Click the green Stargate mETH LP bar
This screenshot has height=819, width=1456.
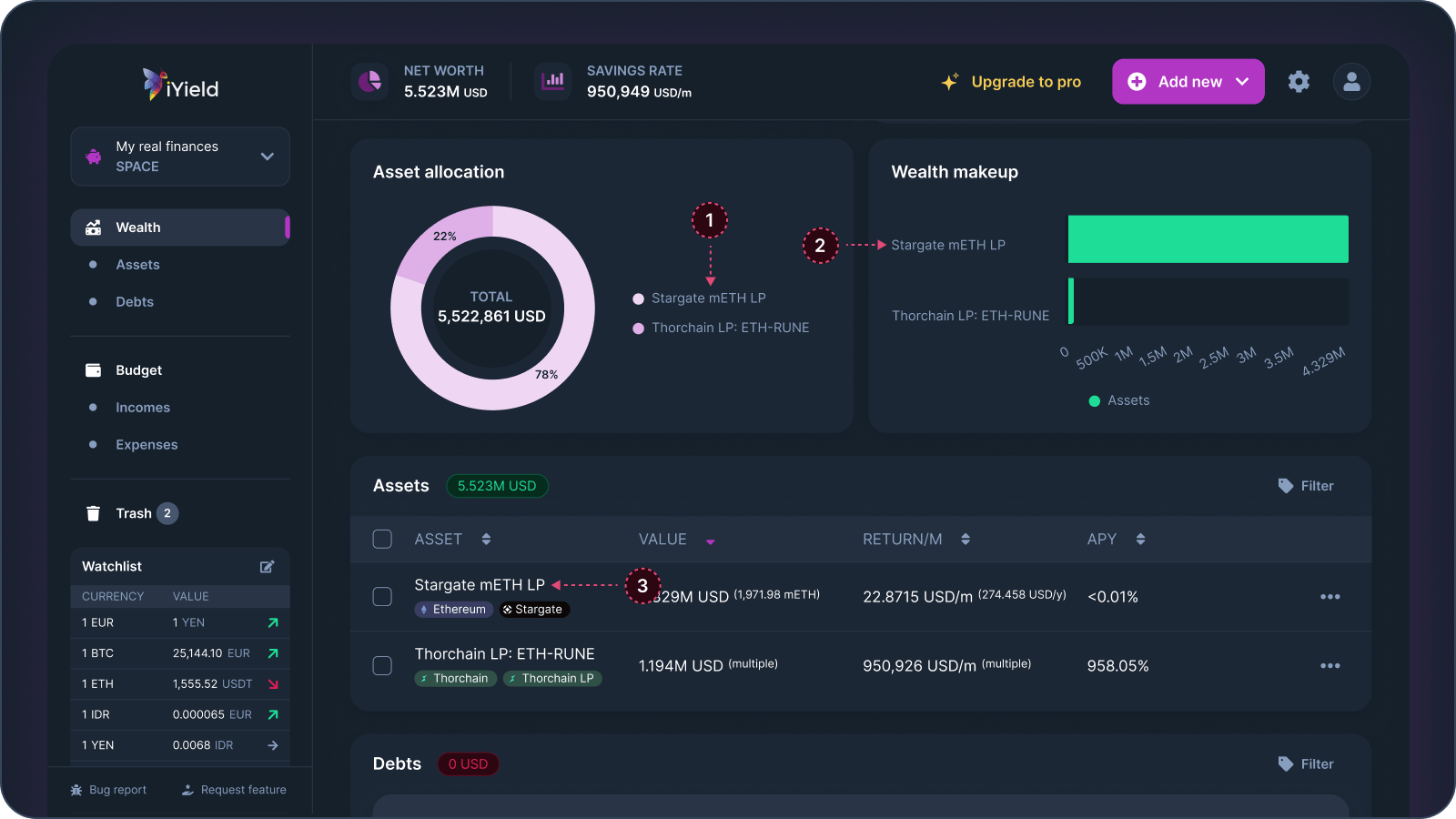coord(1208,238)
